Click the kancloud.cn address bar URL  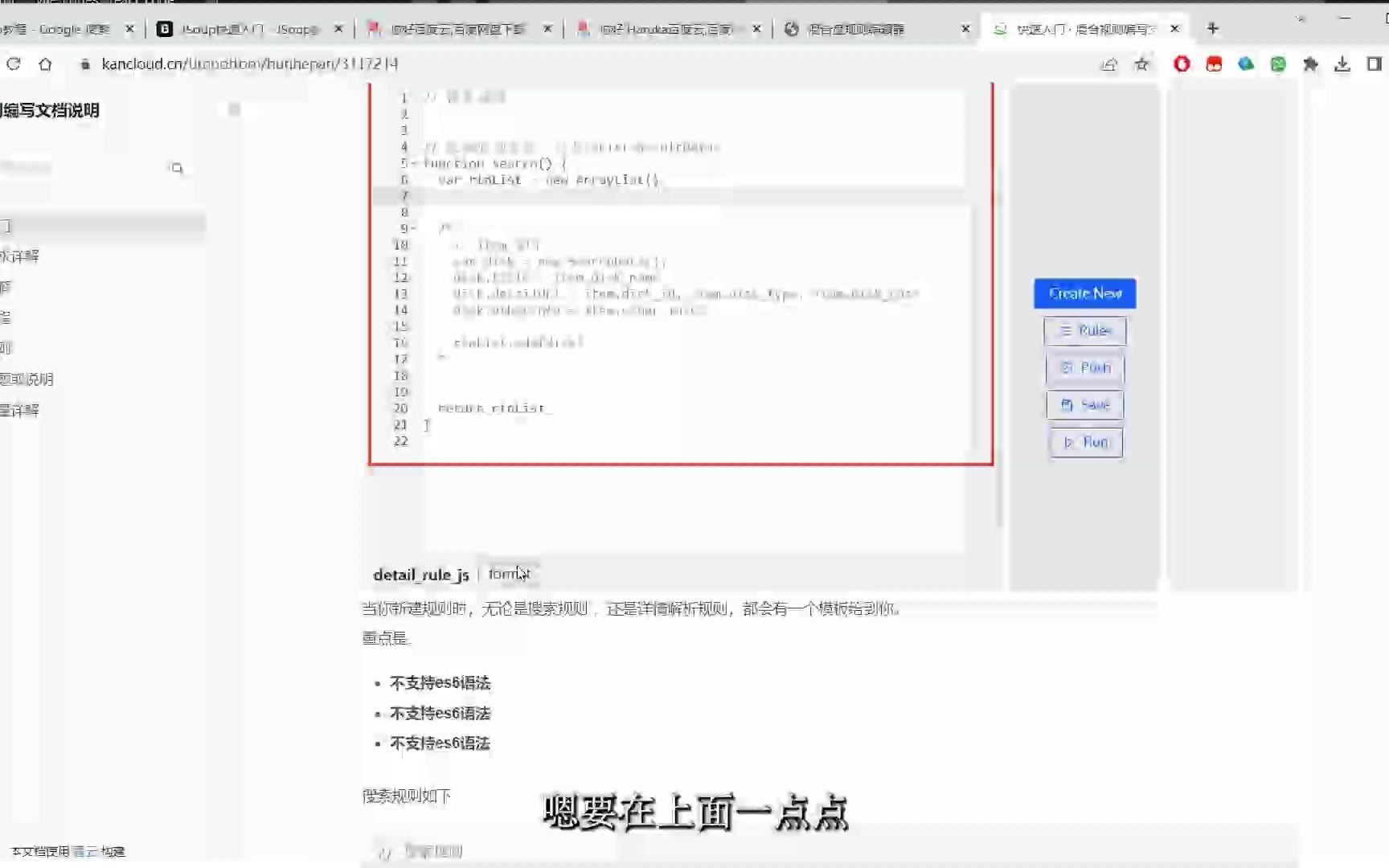(250, 64)
